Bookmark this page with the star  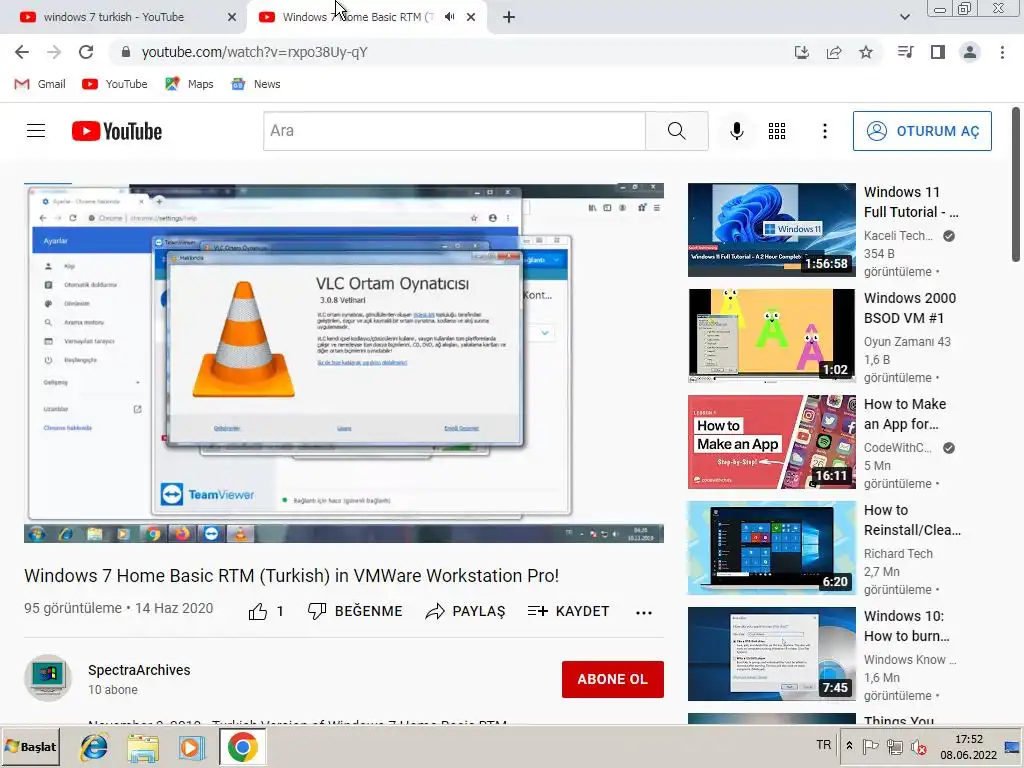pos(866,52)
